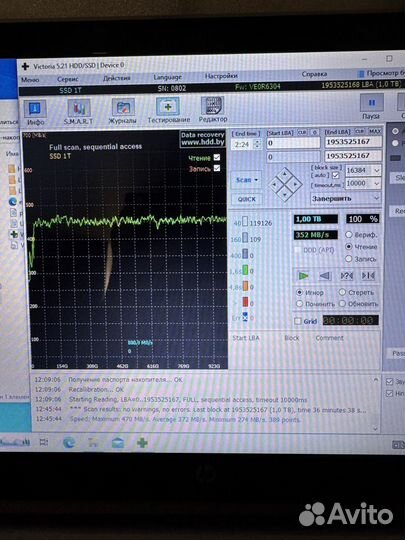
Task: Click the butterfly |>|<| scan mode button
Action: pos(368,276)
